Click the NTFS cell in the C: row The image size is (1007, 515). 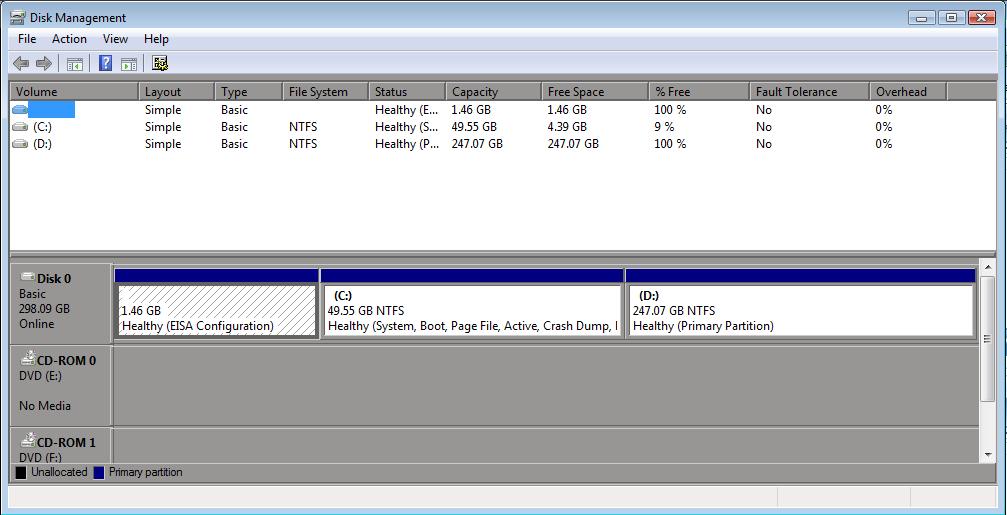point(303,127)
